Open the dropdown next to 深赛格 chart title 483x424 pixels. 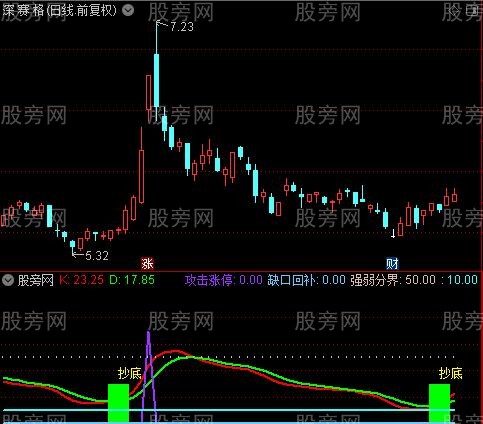[128, 10]
